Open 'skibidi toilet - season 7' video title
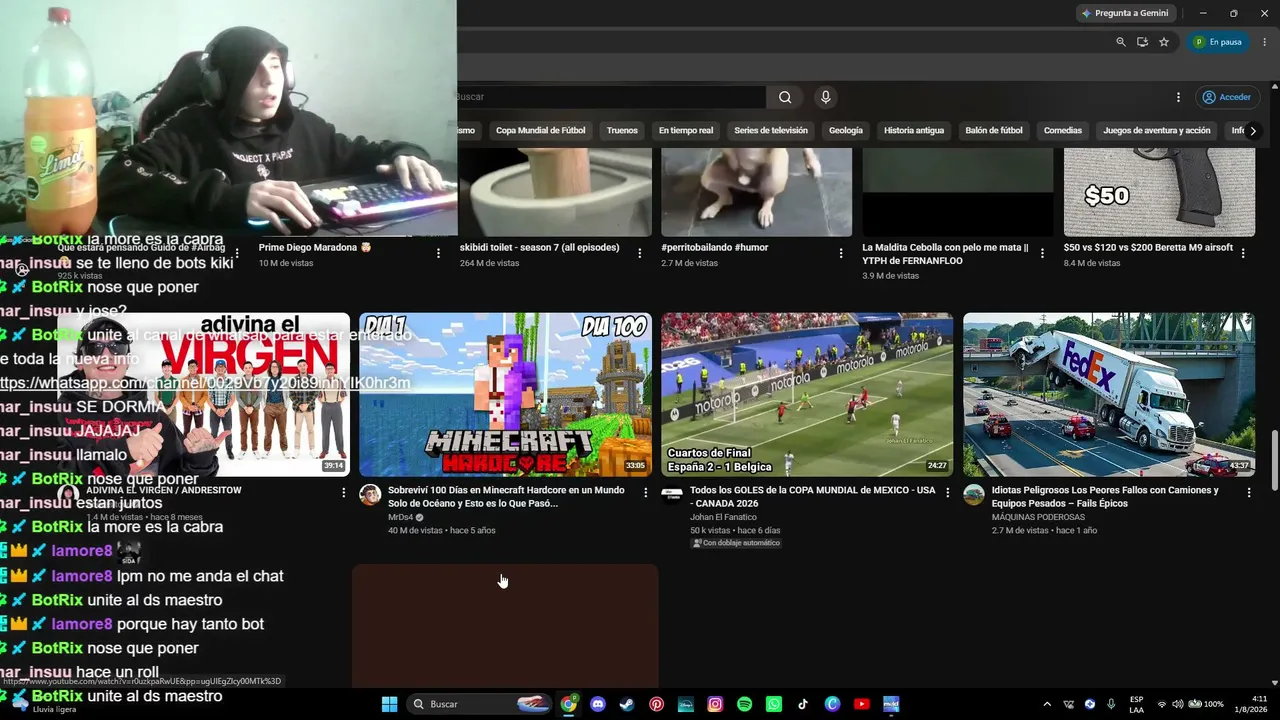This screenshot has height=720, width=1280. coord(540,248)
